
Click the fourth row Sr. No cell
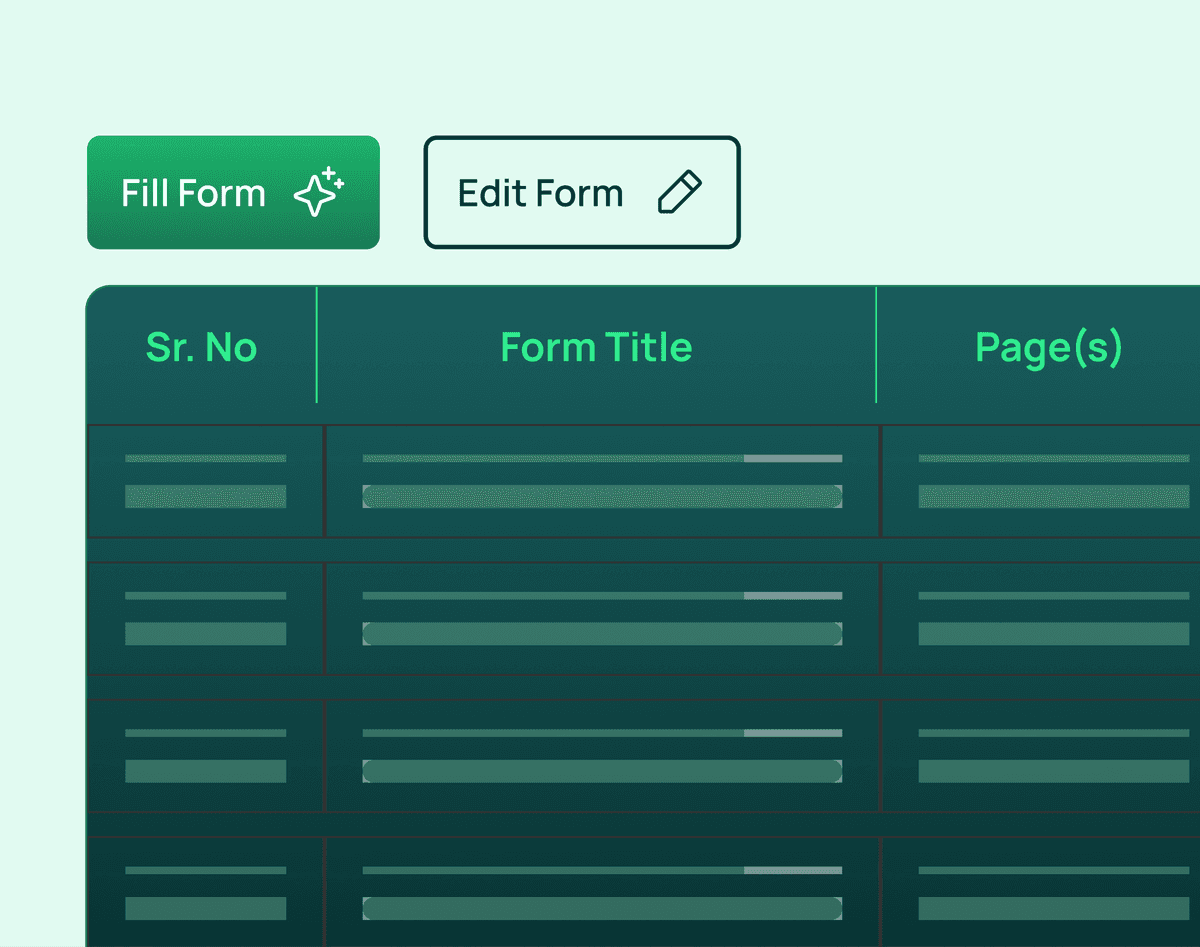[206, 892]
